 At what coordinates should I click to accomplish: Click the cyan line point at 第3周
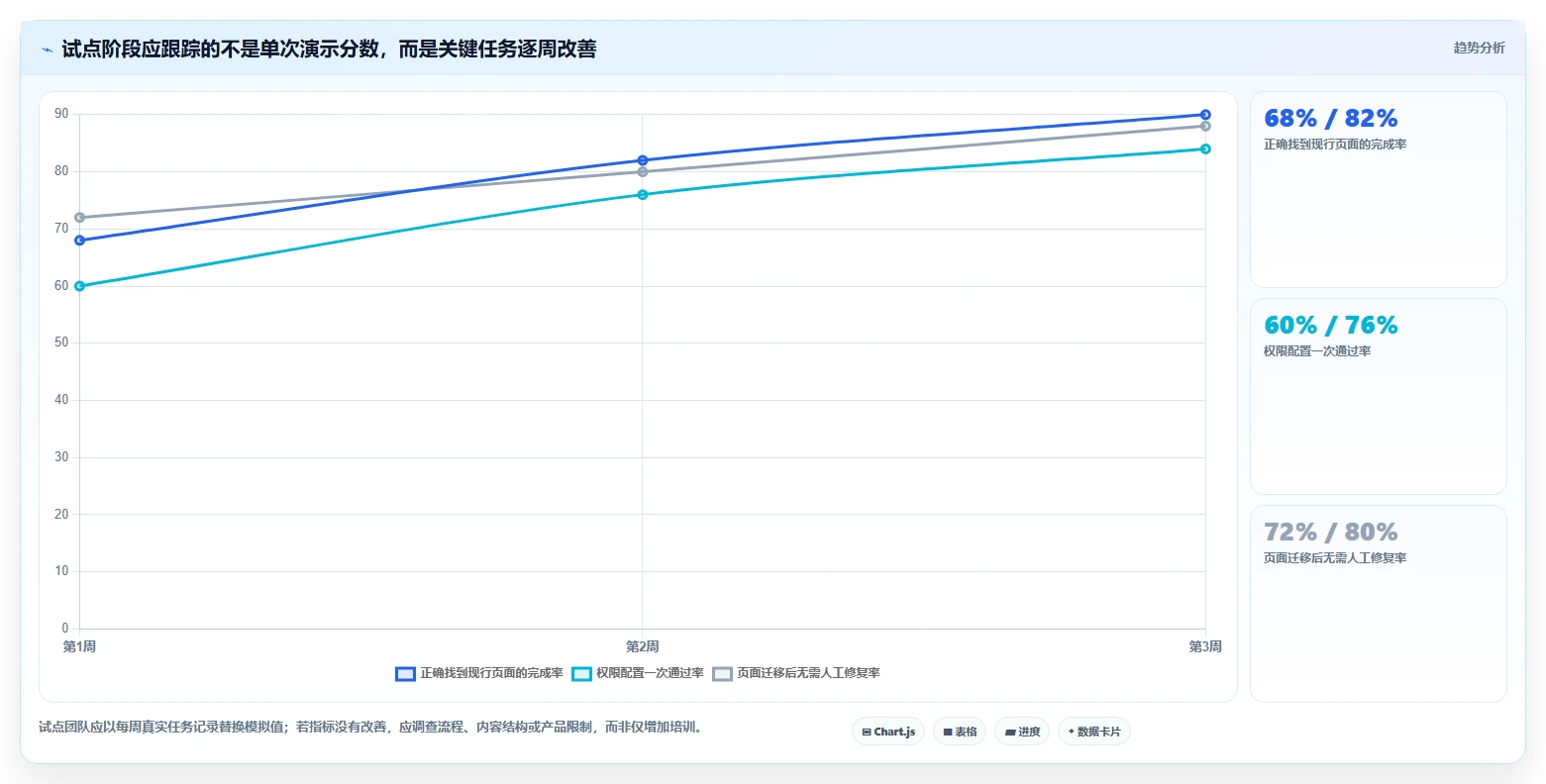tap(1205, 149)
